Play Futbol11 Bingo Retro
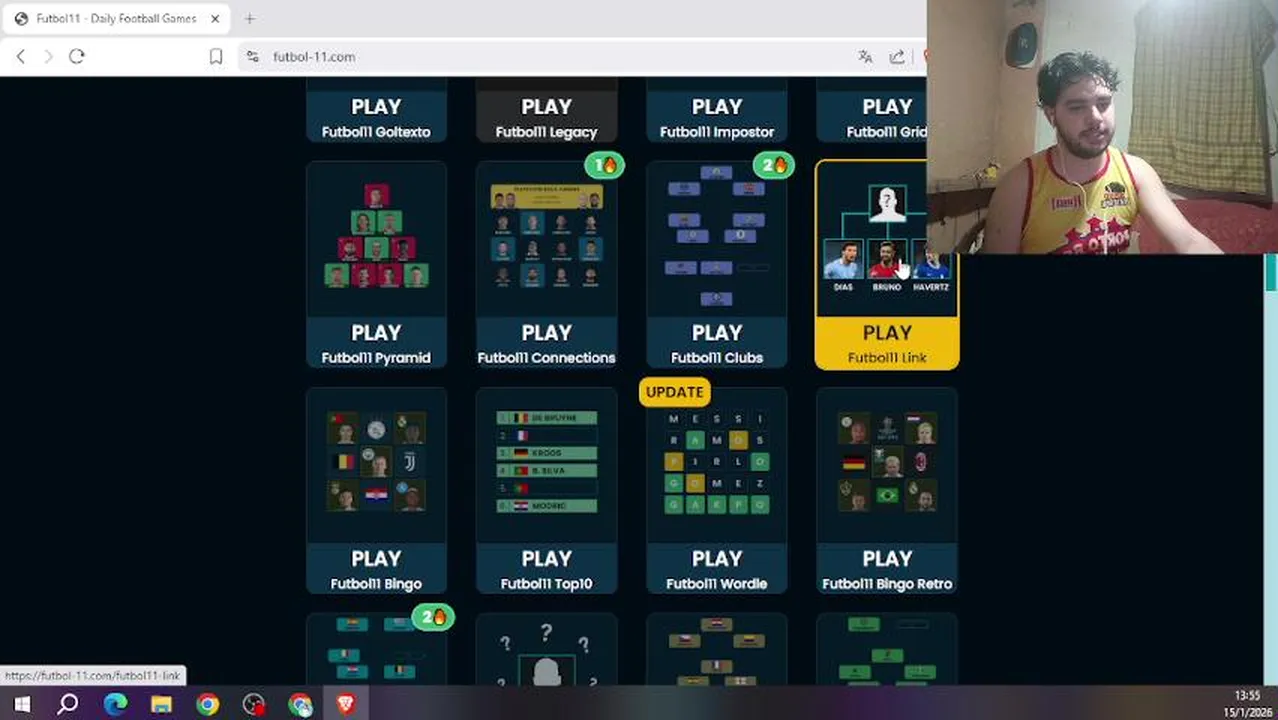This screenshot has height=720, width=1278. pos(887,568)
